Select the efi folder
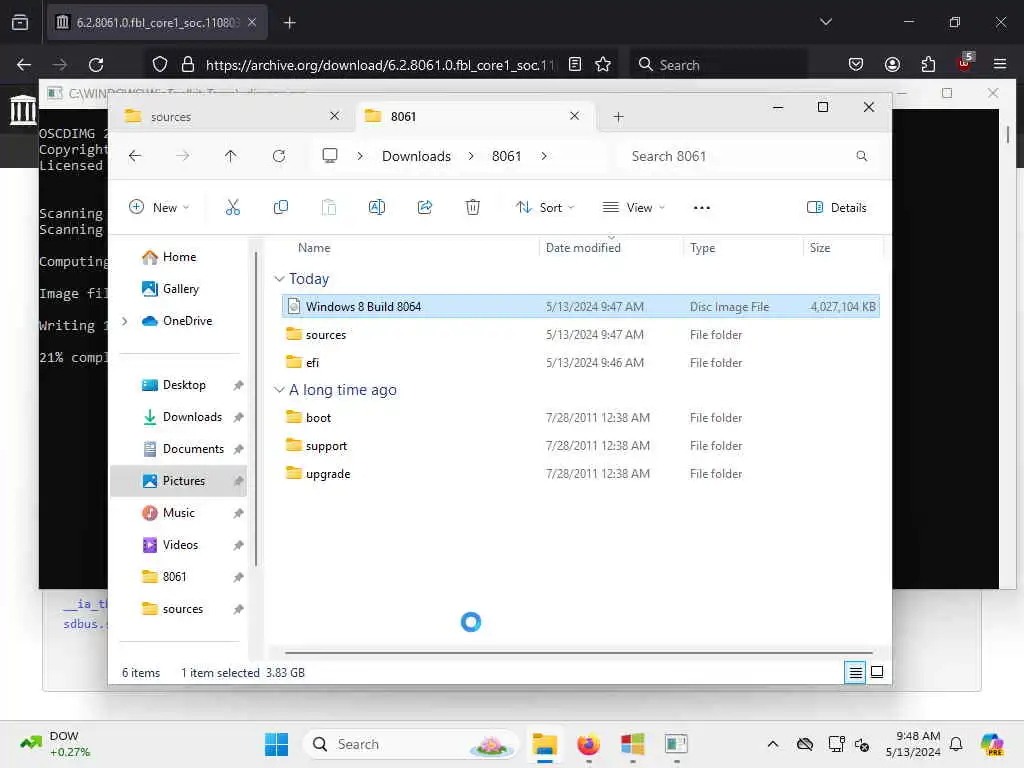The height and width of the screenshot is (768, 1024). [x=581, y=362]
